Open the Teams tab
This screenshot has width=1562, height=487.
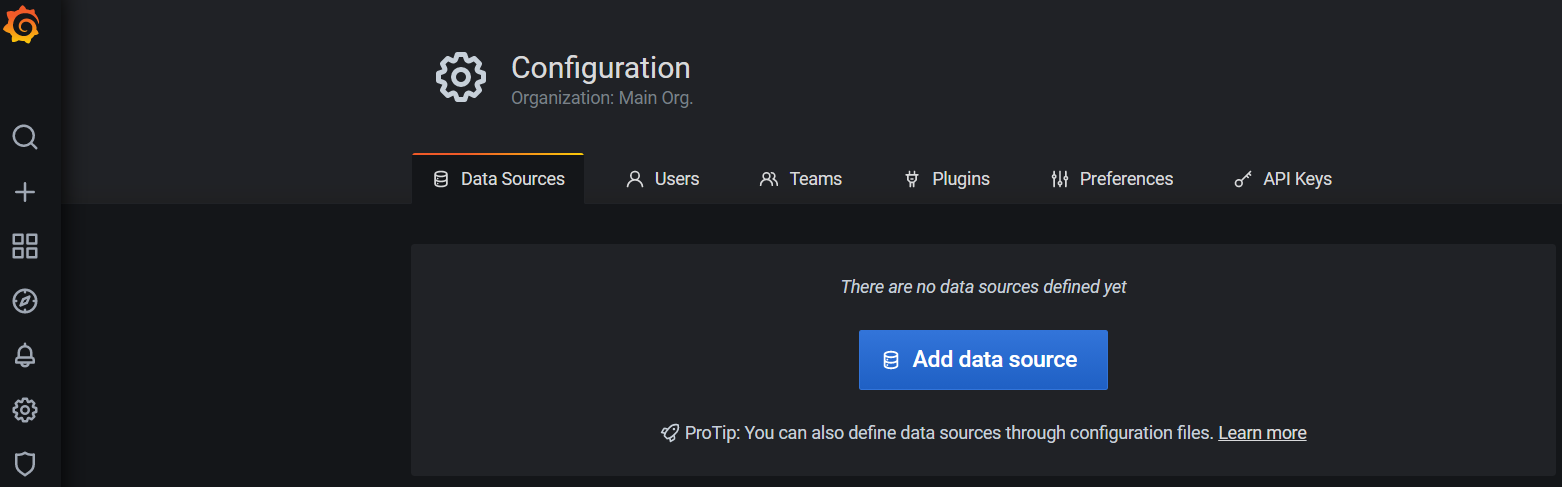[x=801, y=179]
